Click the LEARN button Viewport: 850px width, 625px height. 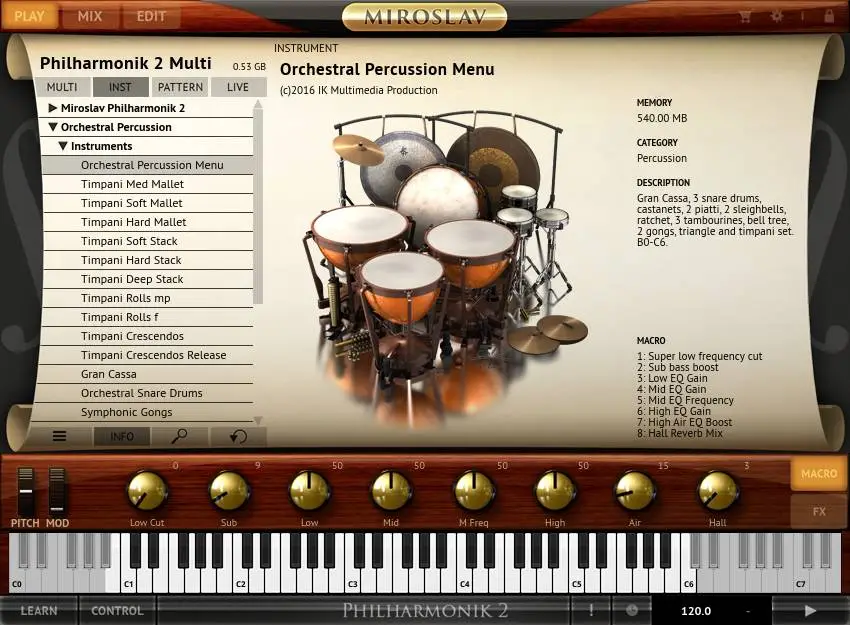click(x=39, y=610)
